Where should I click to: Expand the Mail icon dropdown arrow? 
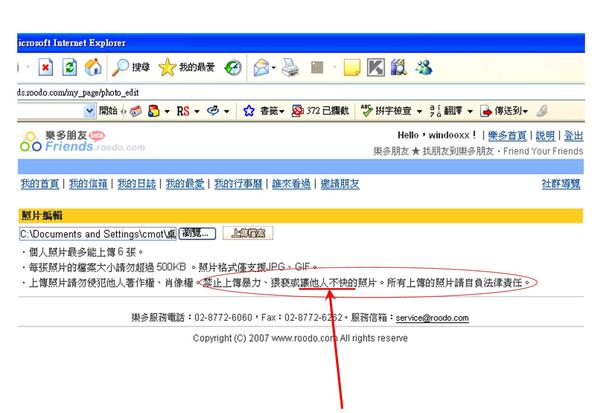tap(273, 68)
